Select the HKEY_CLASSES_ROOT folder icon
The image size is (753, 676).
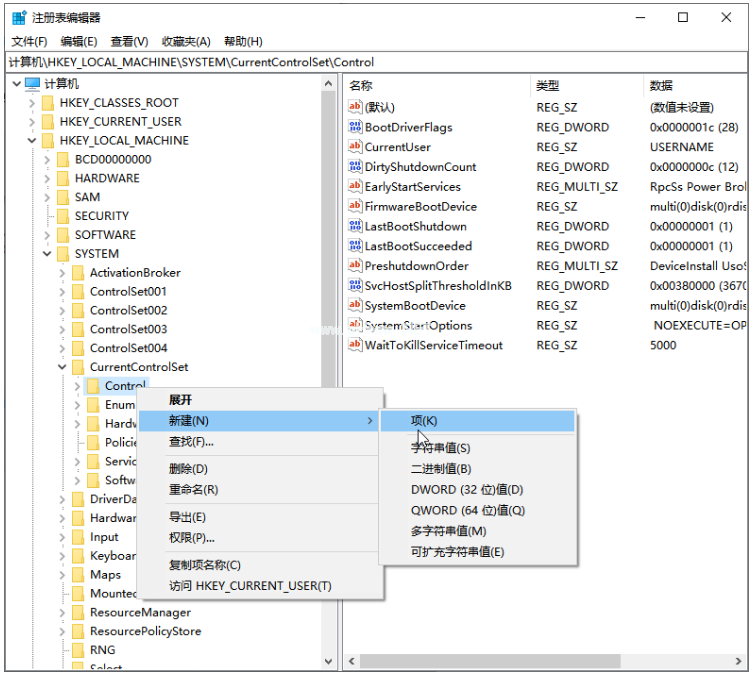click(x=47, y=103)
